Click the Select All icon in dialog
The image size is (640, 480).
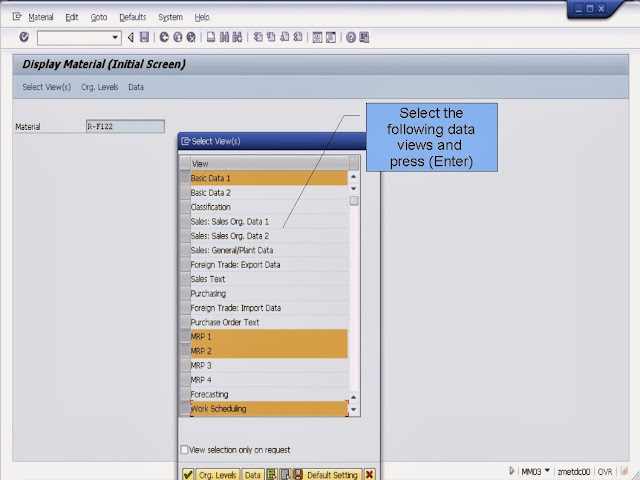271,474
